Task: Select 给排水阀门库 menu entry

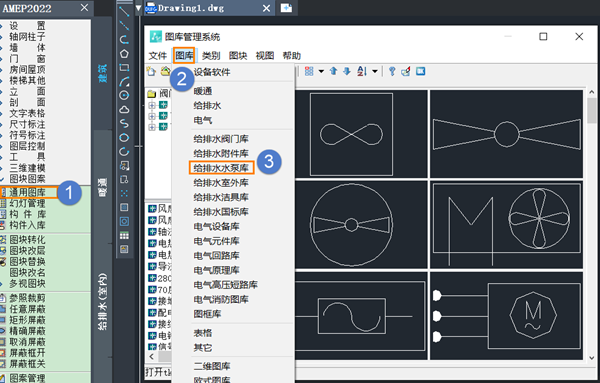Action: click(221, 139)
